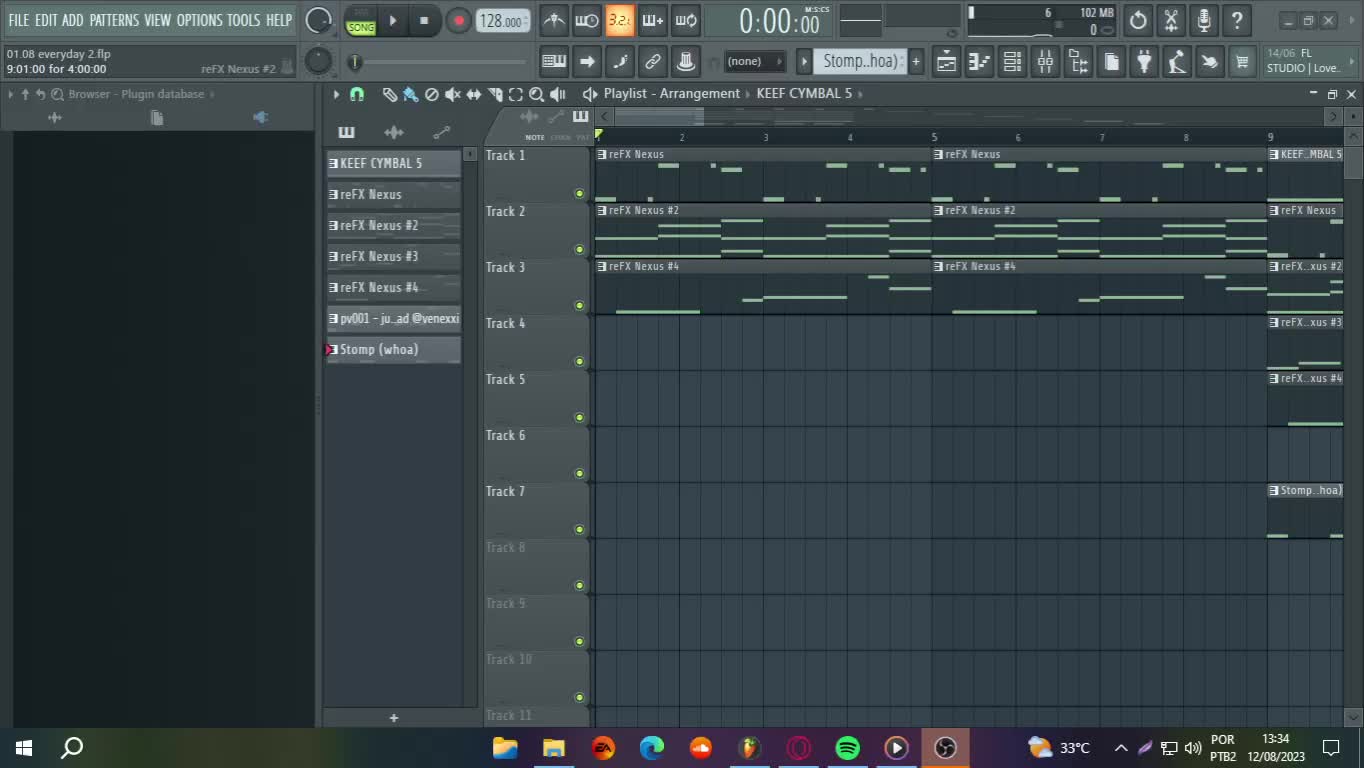1364x768 pixels.
Task: Open the plugin picker plug icon
Action: coord(1144,62)
